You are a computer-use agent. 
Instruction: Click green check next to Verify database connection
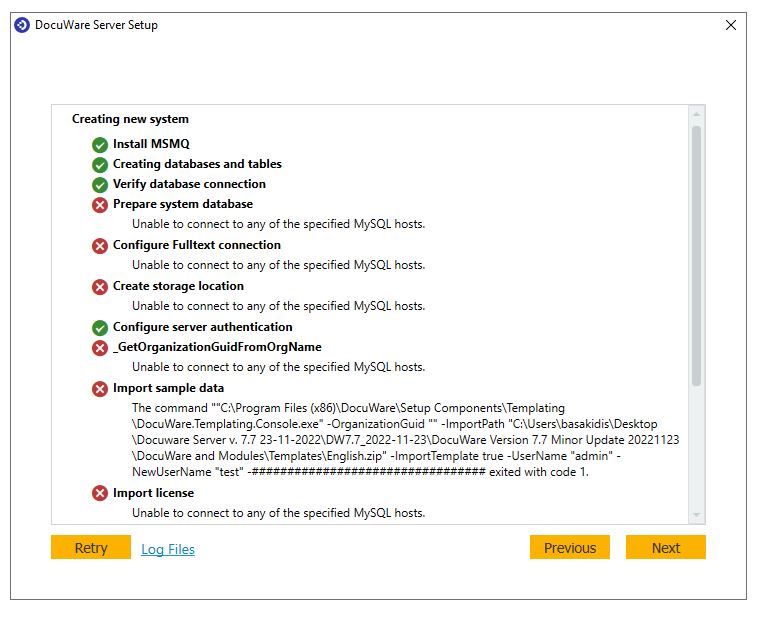(100, 184)
